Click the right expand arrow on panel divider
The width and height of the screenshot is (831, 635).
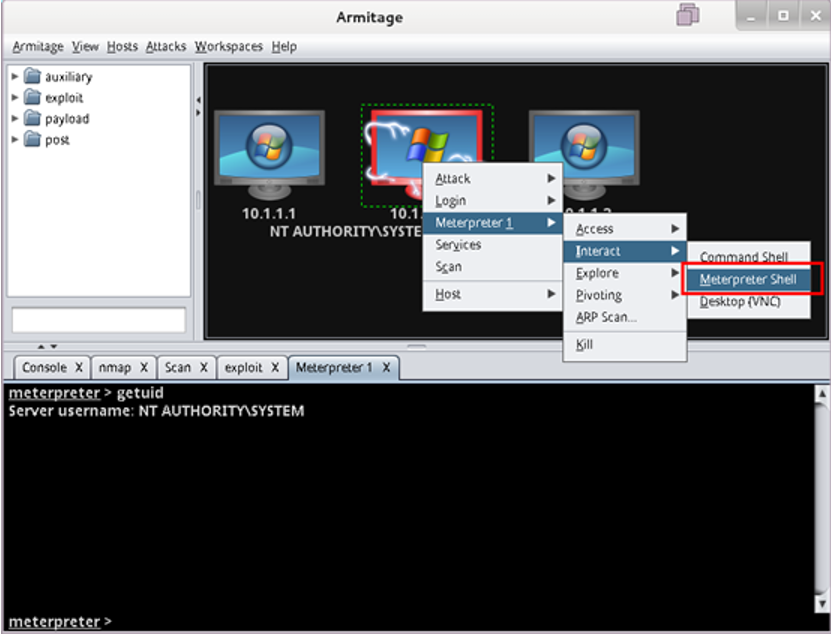click(x=198, y=112)
